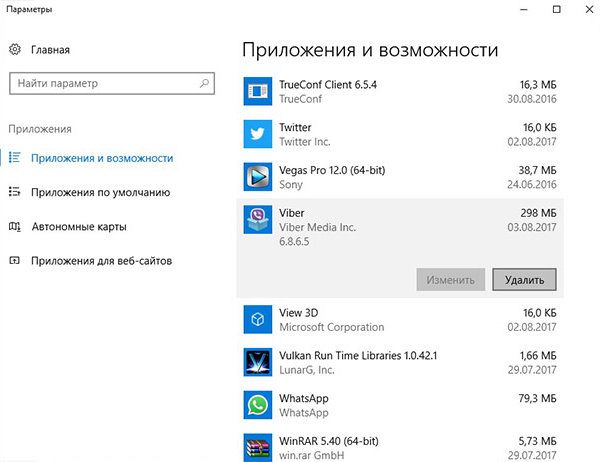Open Приложения по умолчанию section
Viewport: 600px width, 462px height.
click(101, 192)
